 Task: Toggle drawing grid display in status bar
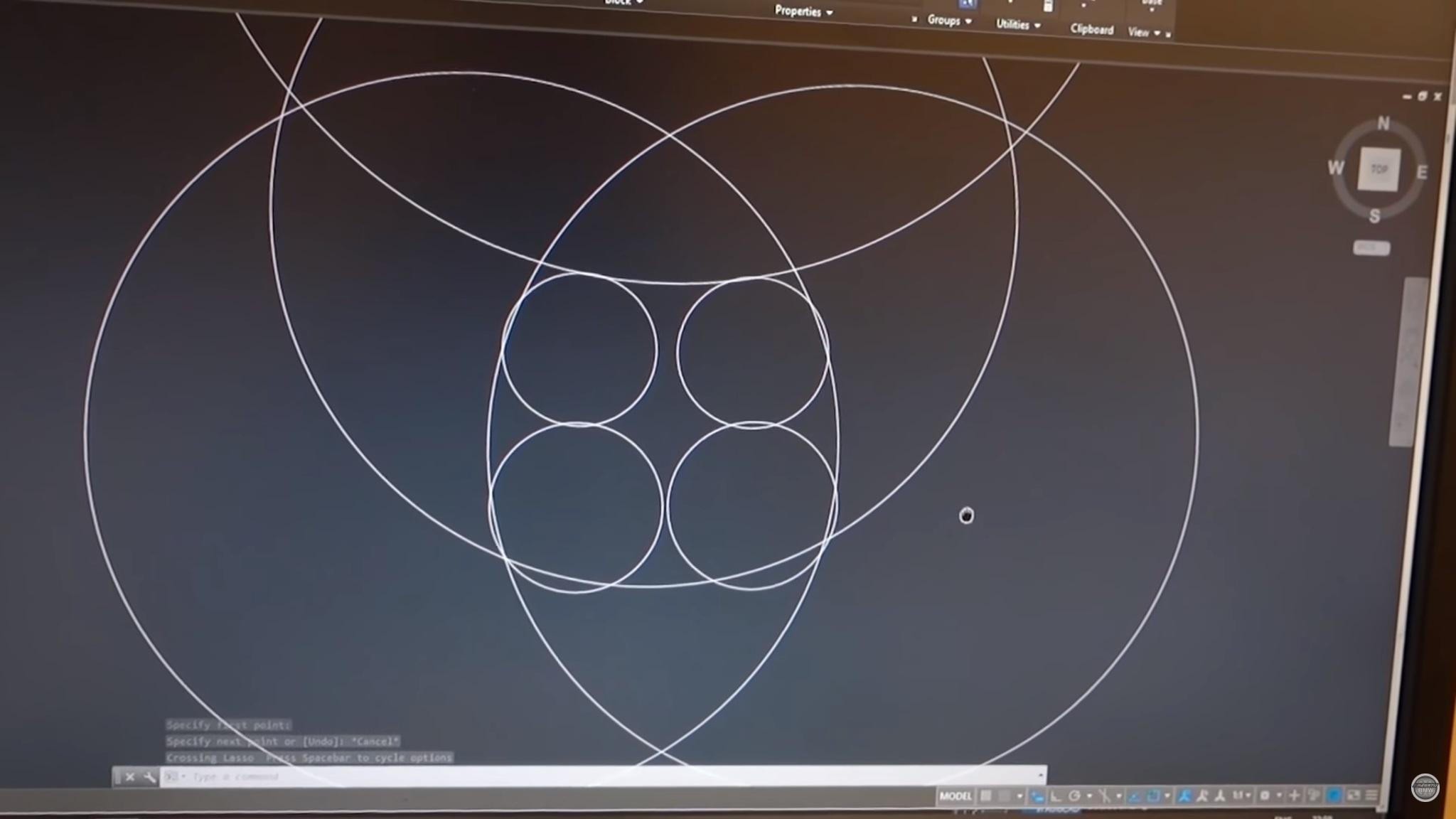pos(985,796)
